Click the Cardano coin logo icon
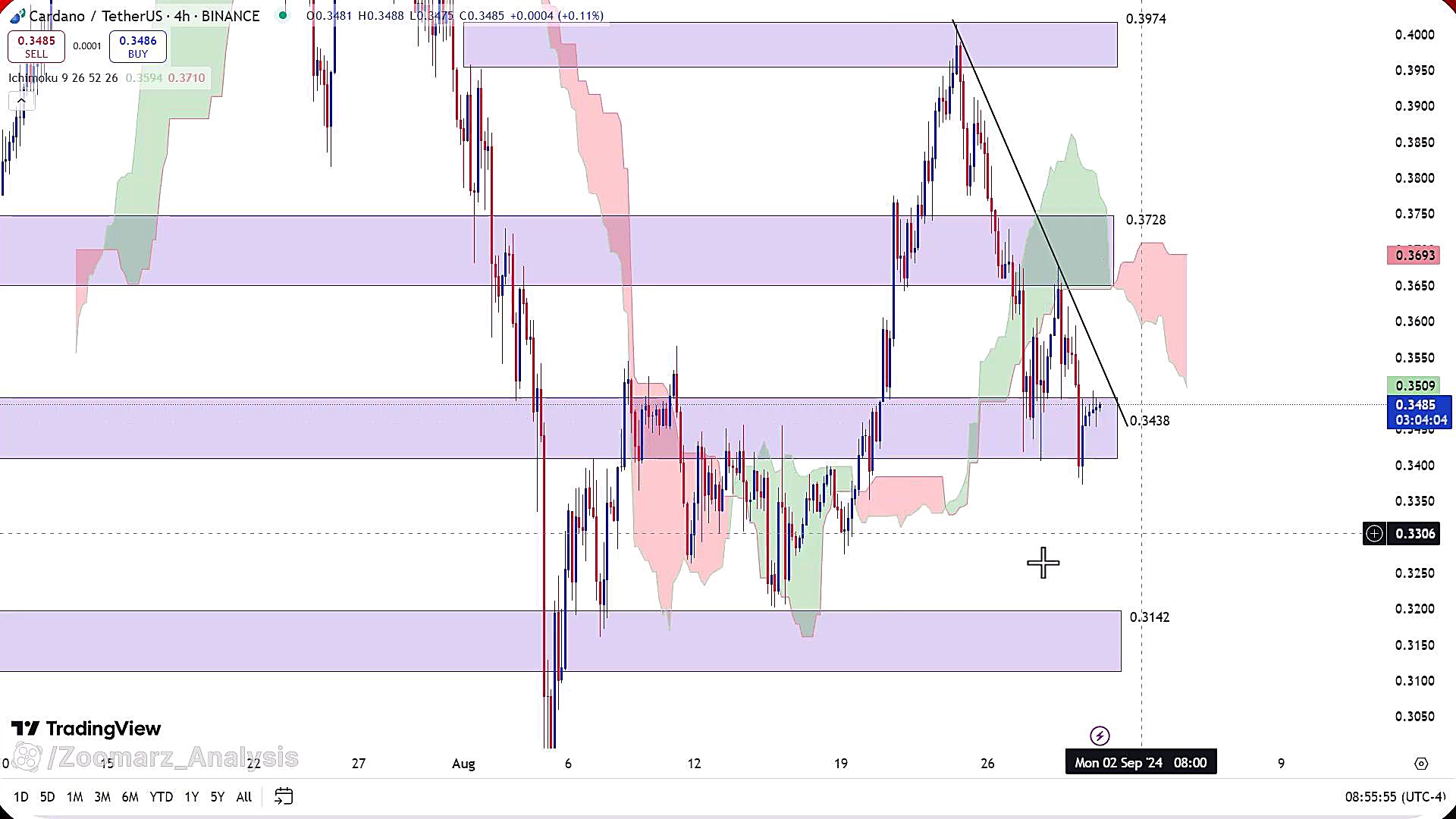1456x819 pixels. 17,16
